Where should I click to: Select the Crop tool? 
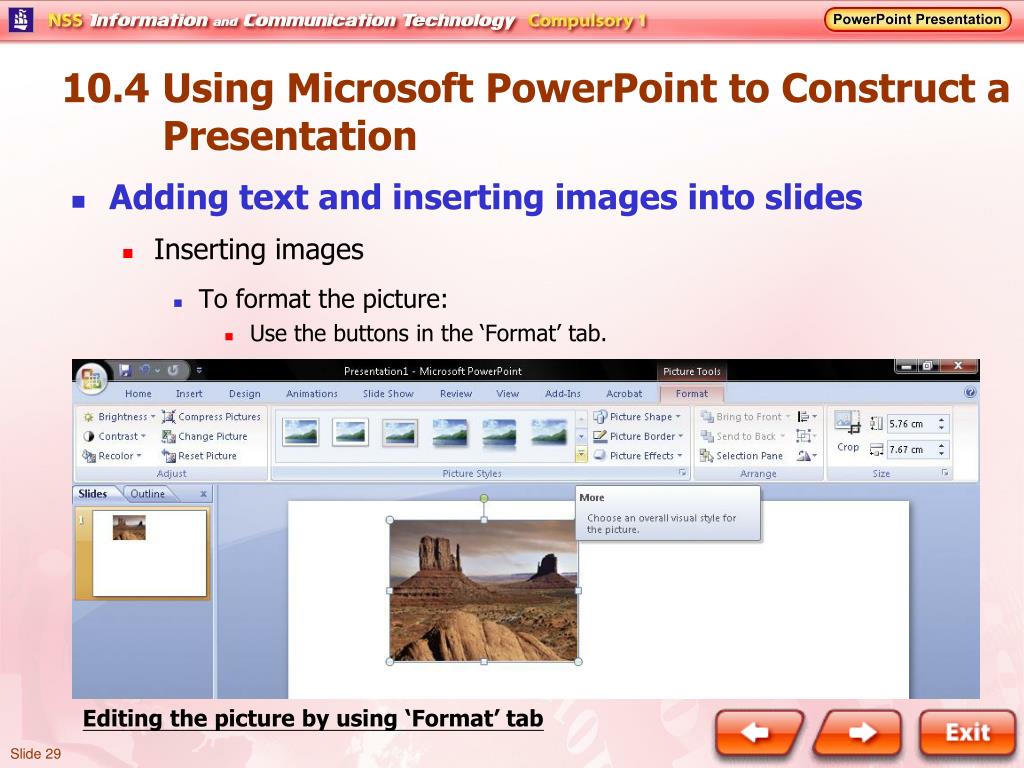pyautogui.click(x=848, y=432)
